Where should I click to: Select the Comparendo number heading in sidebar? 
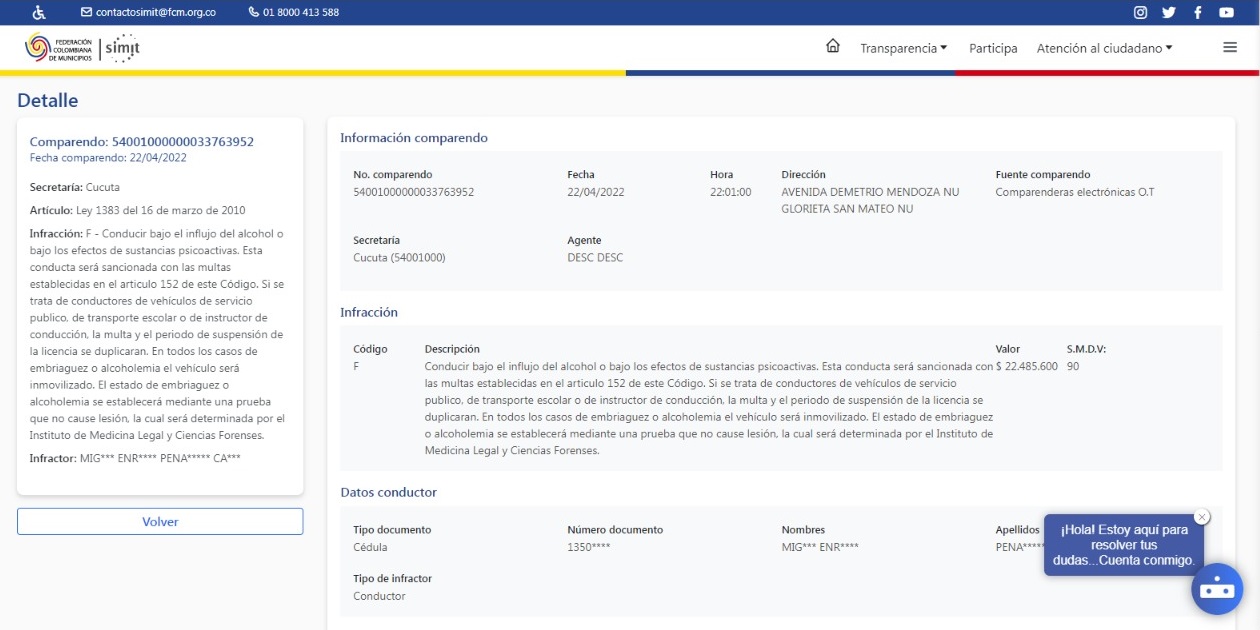pyautogui.click(x=142, y=142)
